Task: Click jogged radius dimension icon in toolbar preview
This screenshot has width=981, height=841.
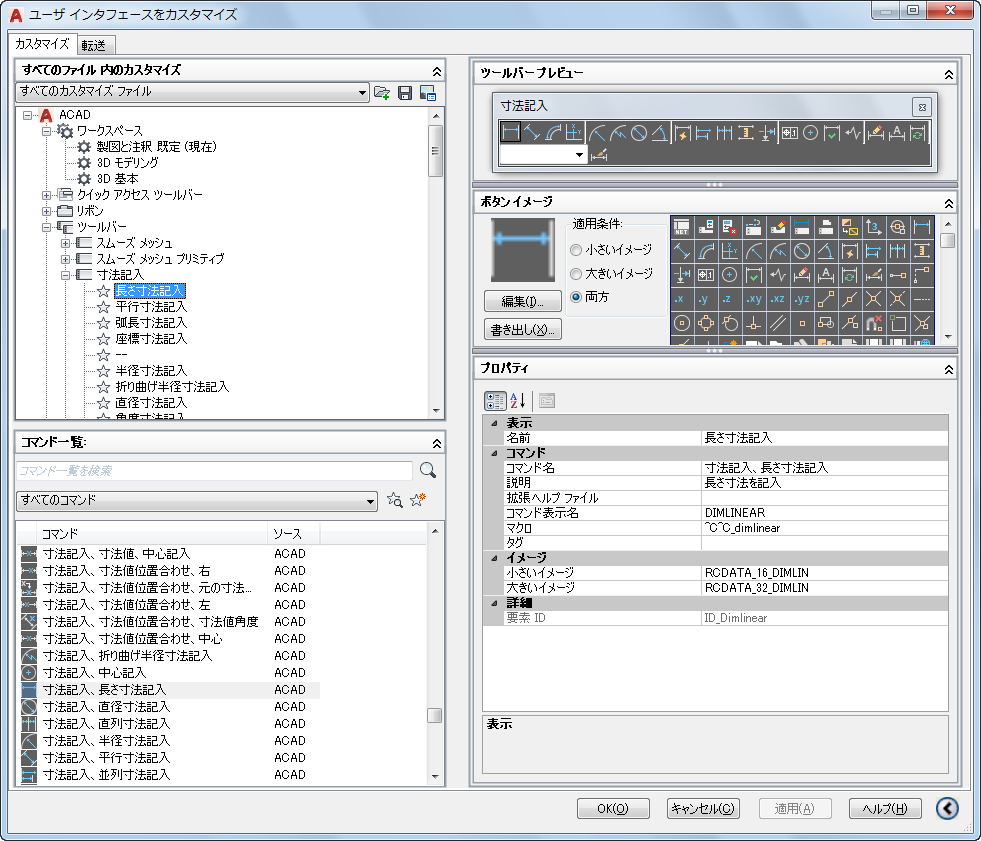Action: (618, 133)
